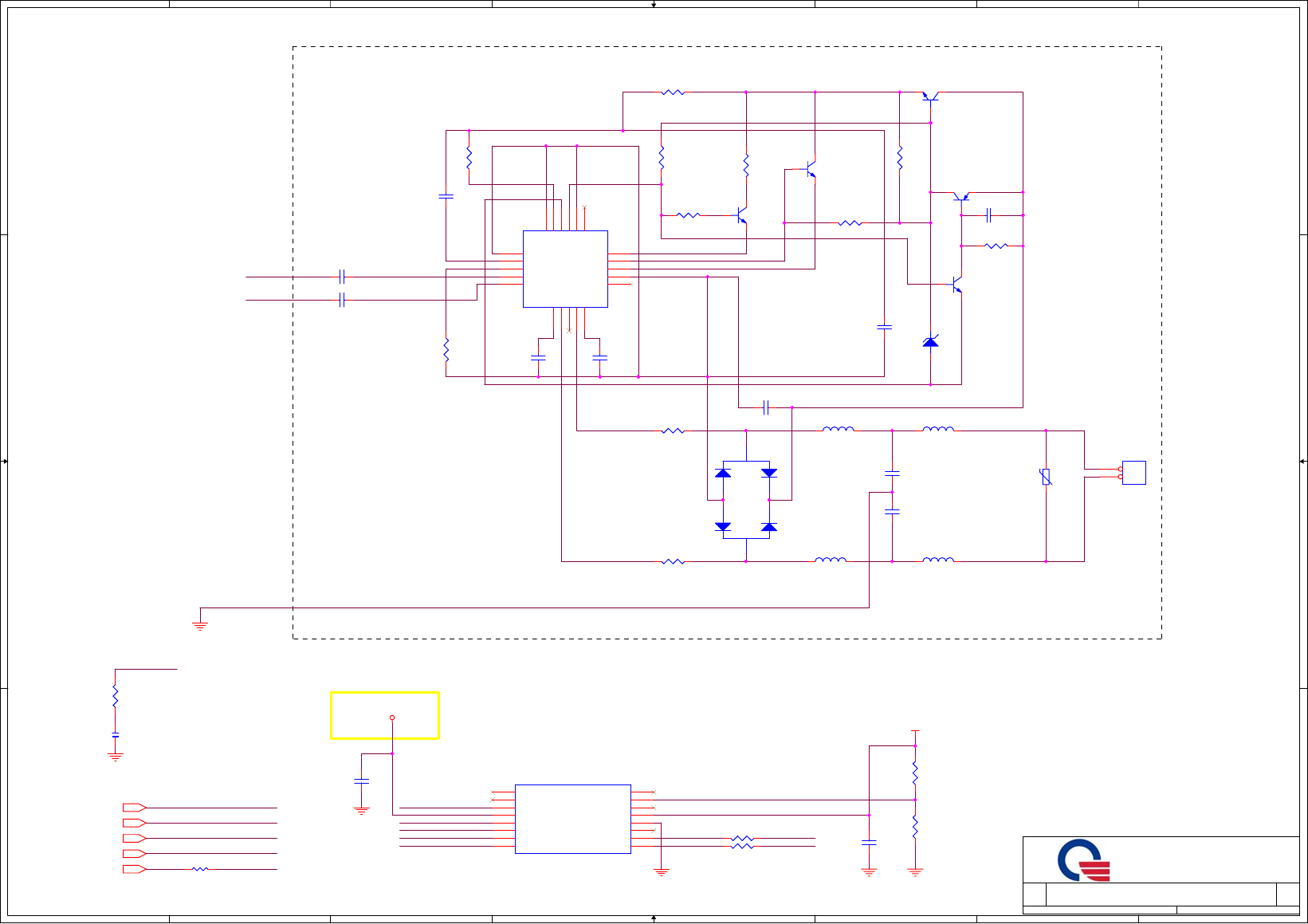Select the upper resistor of the voltage divider
The height and width of the screenshot is (924, 1308).
[x=915, y=773]
